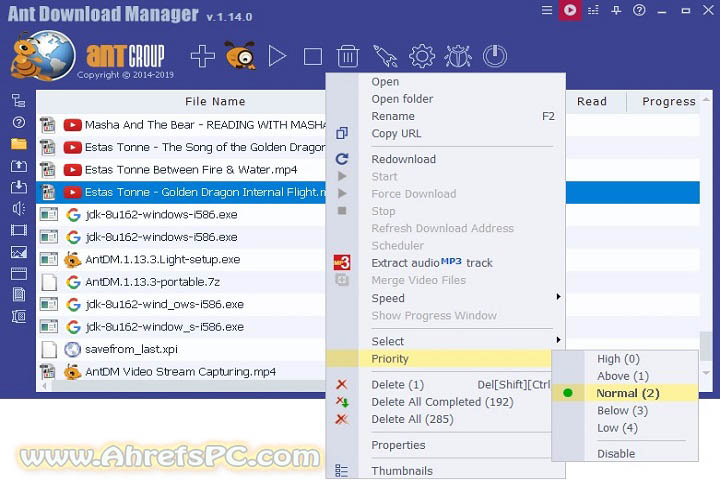Select the documents page sidebar category
The width and height of the screenshot is (720, 480).
click(x=19, y=294)
